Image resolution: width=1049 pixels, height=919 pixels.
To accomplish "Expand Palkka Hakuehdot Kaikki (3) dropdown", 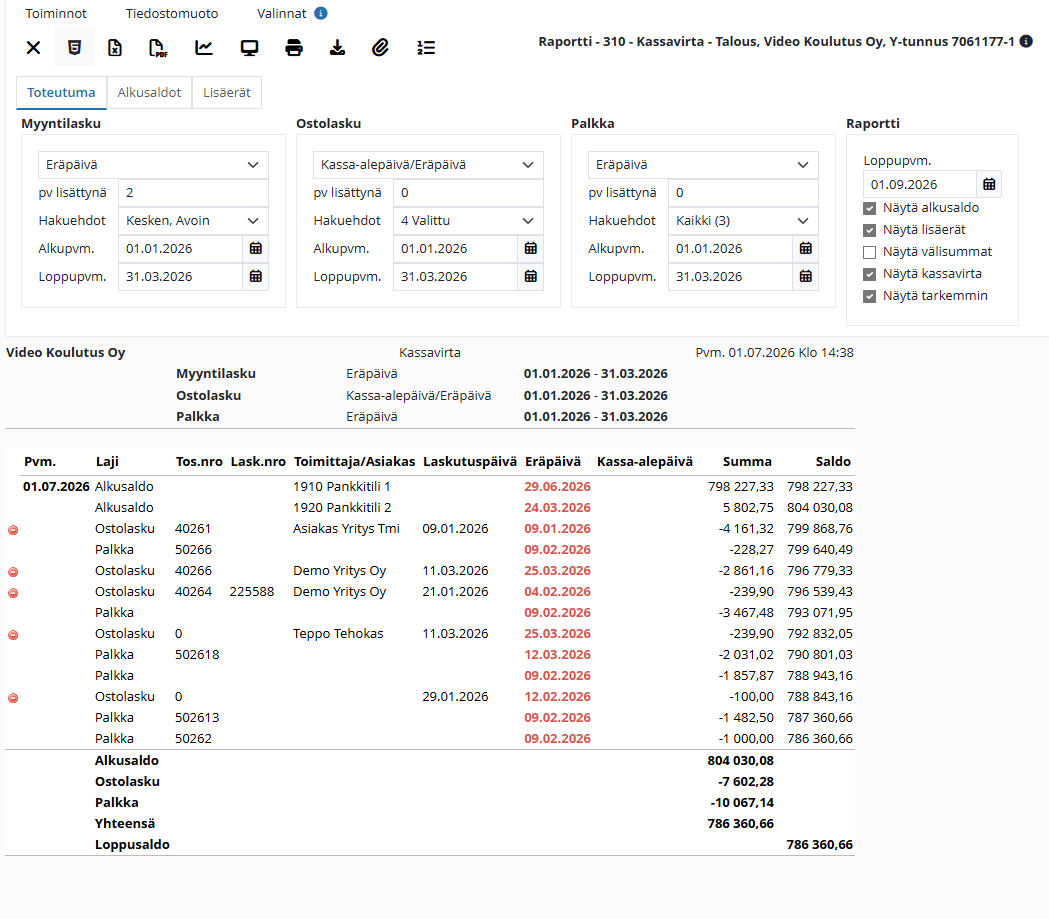I will coord(743,221).
